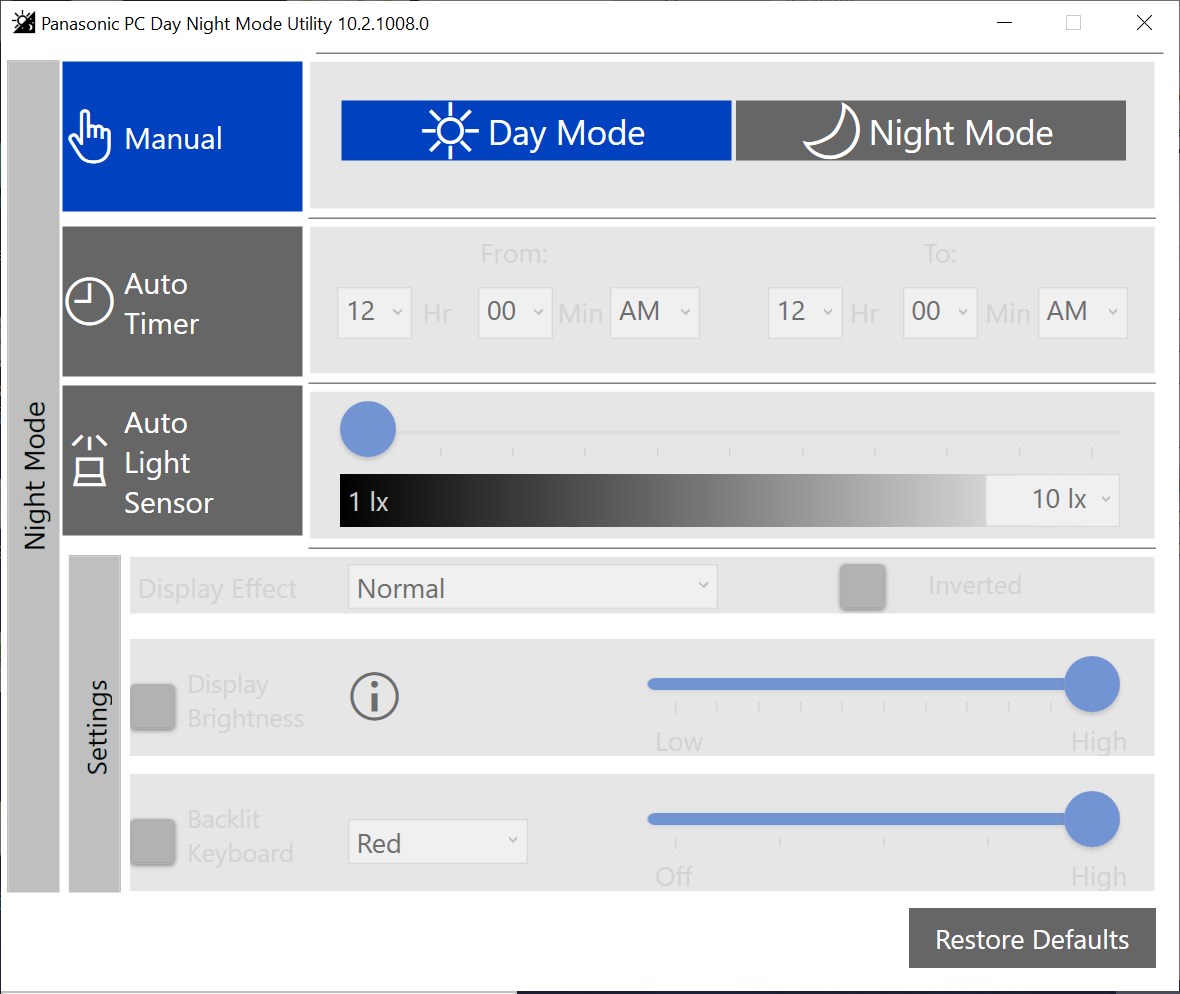Screen dimensions: 1180x994
Task: Open the Display Brightness info icon
Action: (374, 696)
